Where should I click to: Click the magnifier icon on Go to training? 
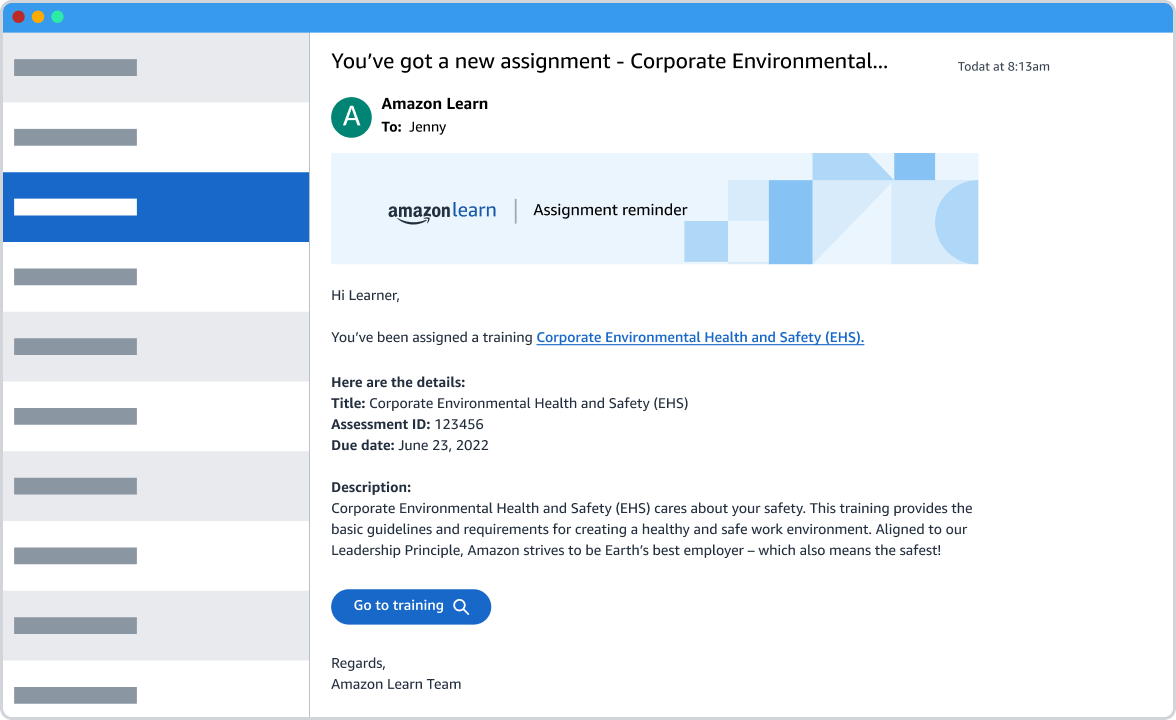pos(461,607)
